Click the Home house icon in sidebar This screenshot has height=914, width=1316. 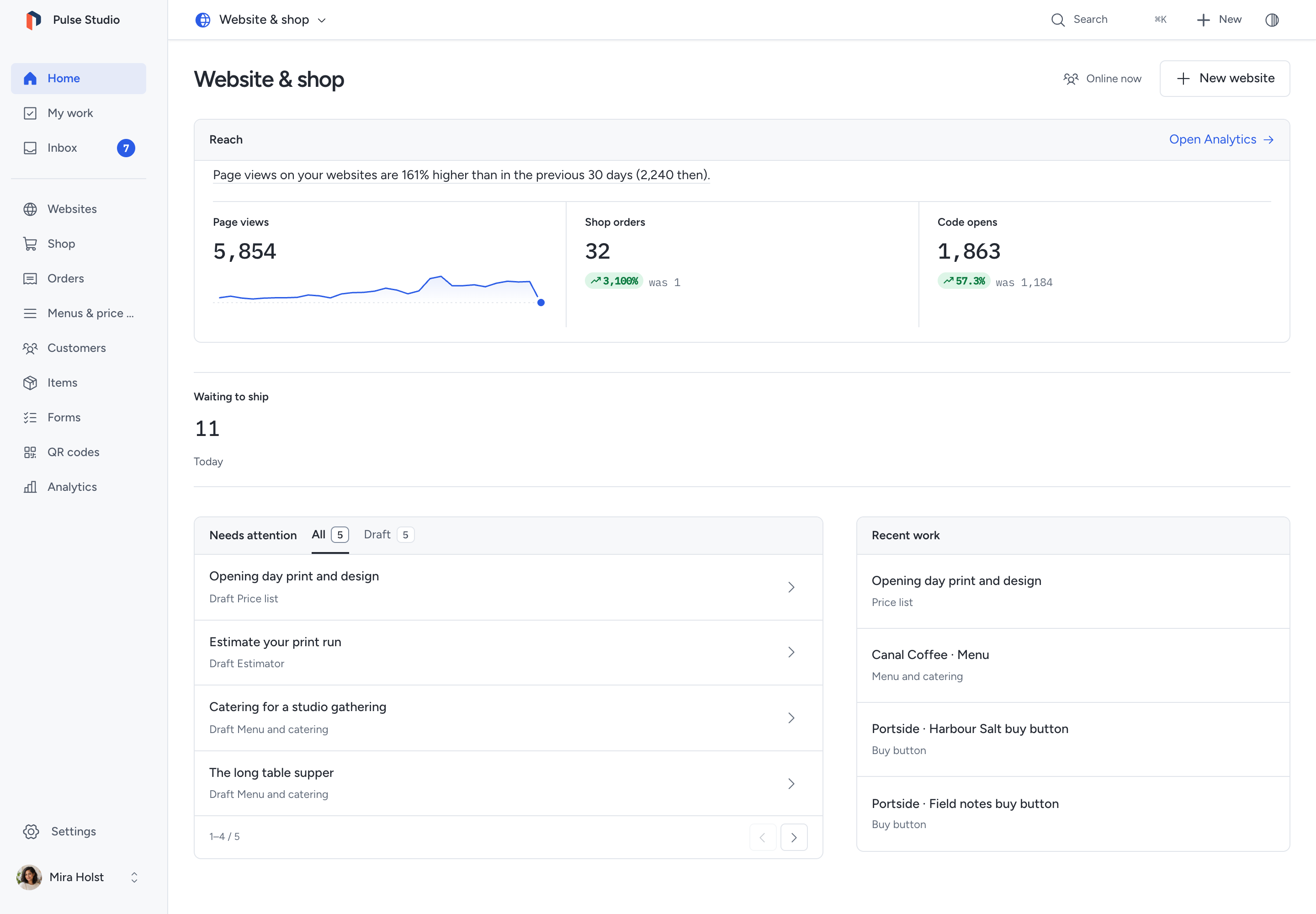click(30, 79)
